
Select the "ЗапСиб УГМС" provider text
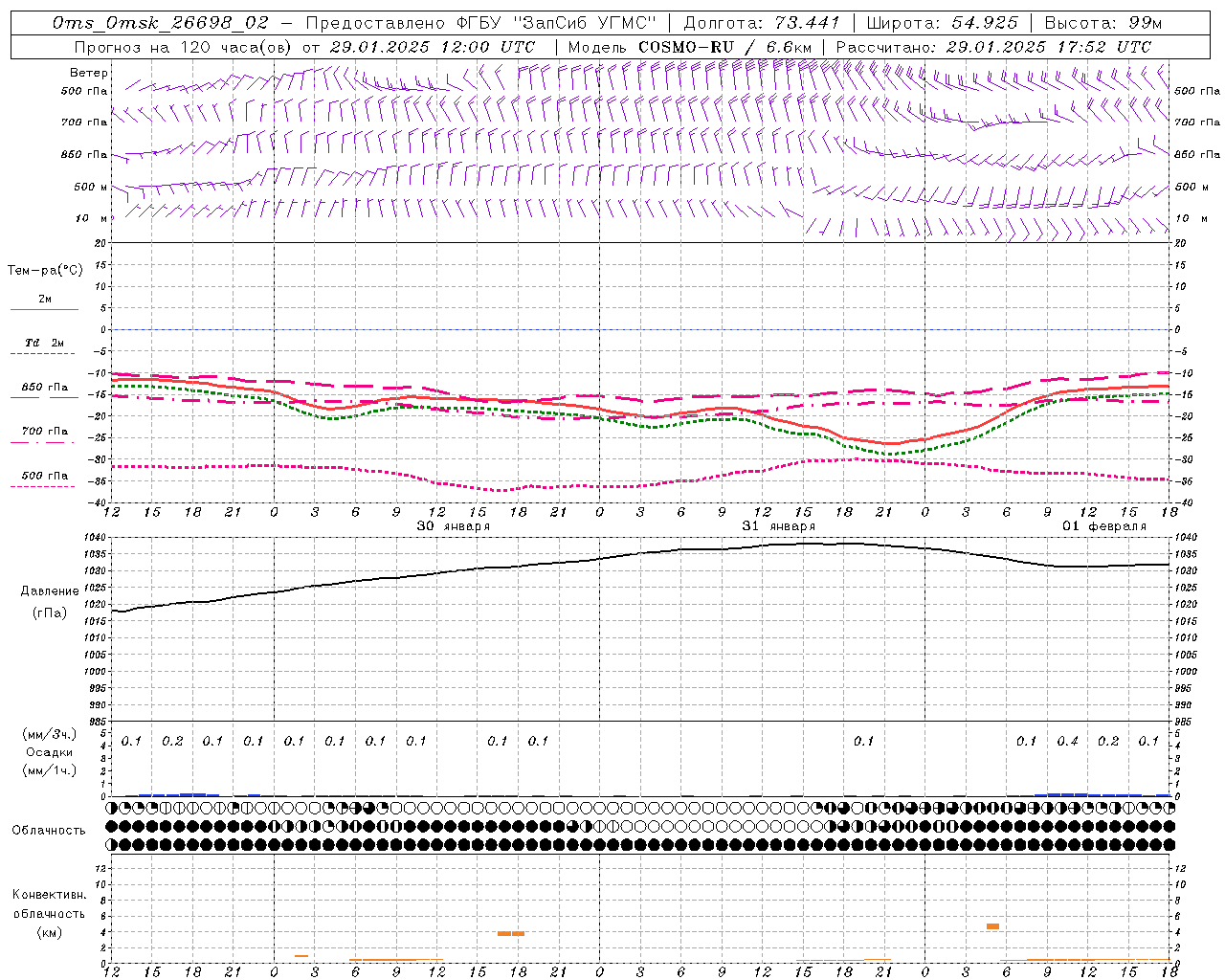click(x=588, y=23)
